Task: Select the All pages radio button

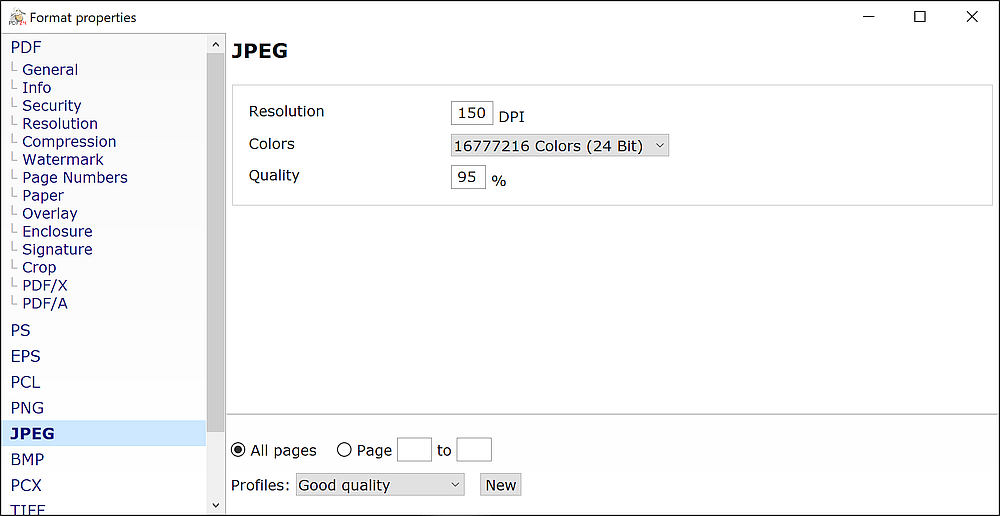Action: coord(238,450)
